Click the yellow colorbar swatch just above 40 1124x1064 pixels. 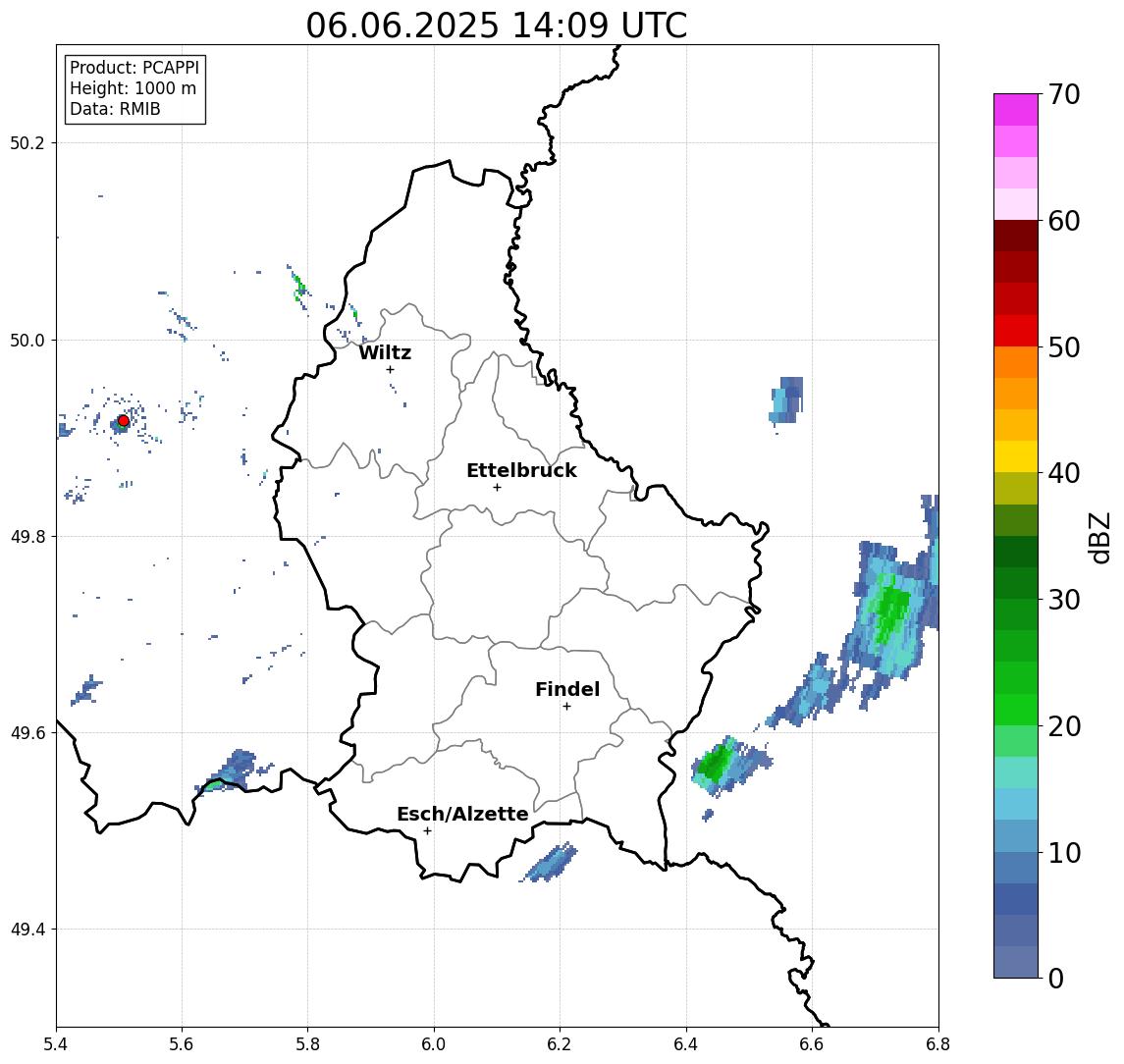(x=1016, y=456)
